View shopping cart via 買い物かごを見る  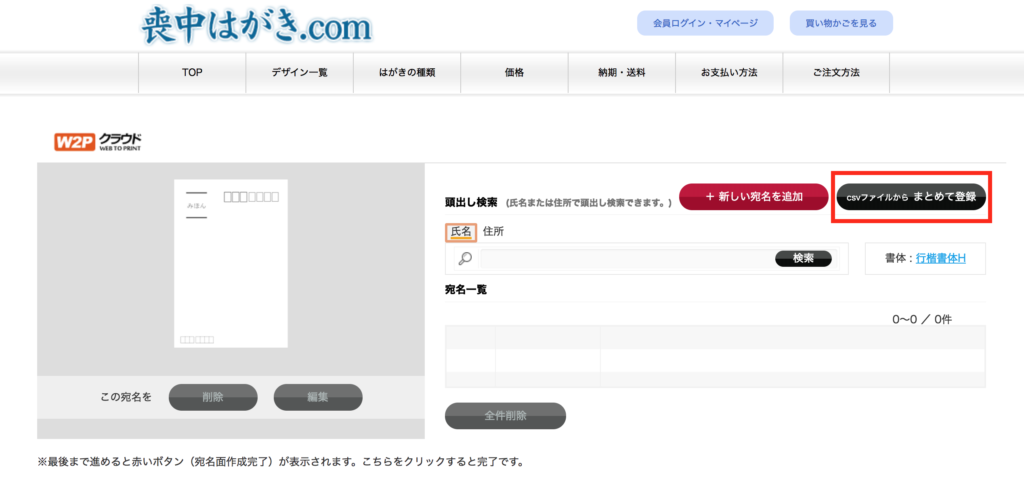tap(841, 23)
